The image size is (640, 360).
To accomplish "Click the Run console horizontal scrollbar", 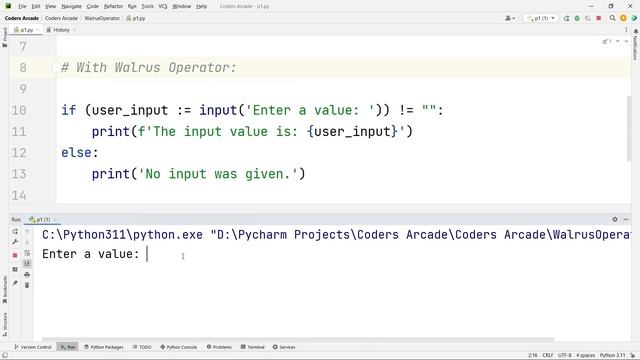I will (298, 339).
